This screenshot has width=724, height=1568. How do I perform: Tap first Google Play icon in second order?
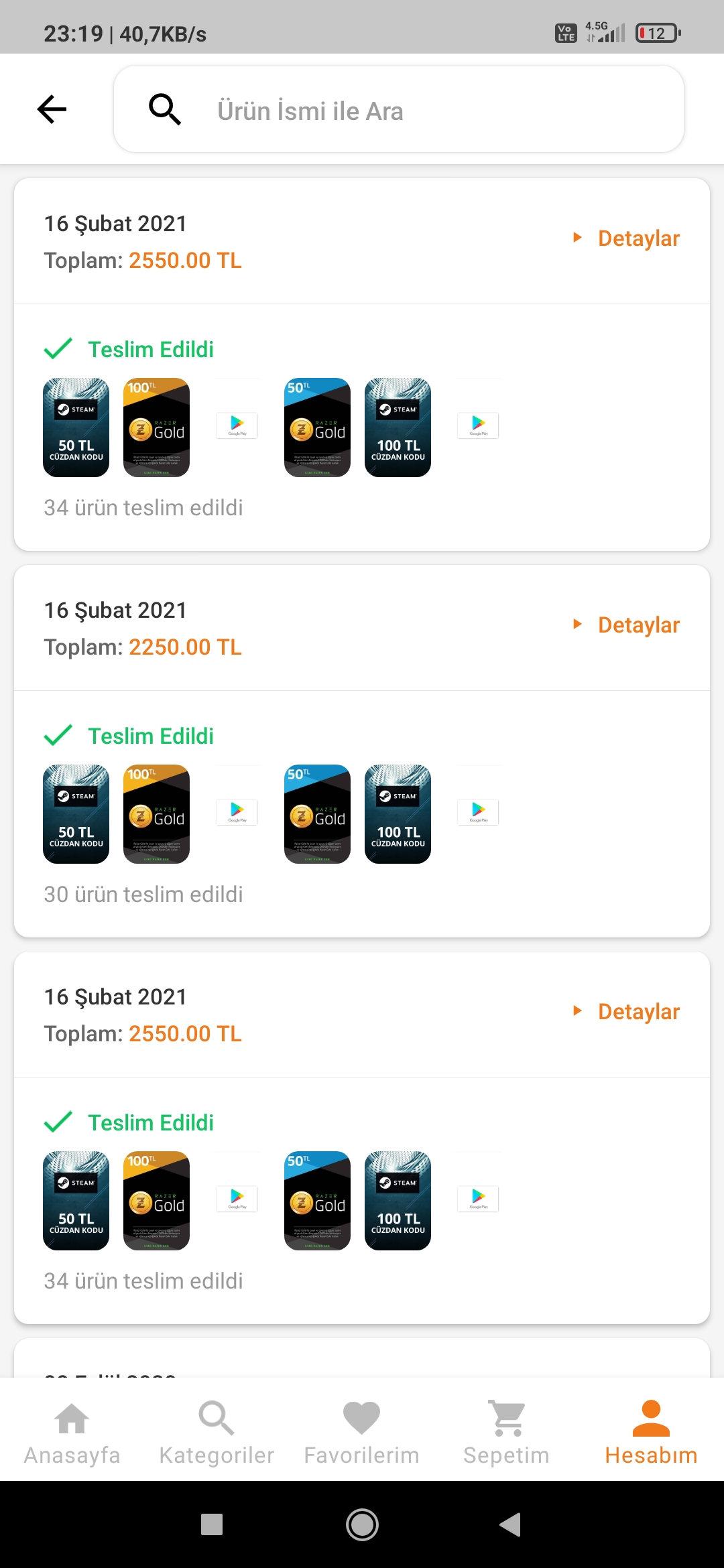pyautogui.click(x=237, y=812)
